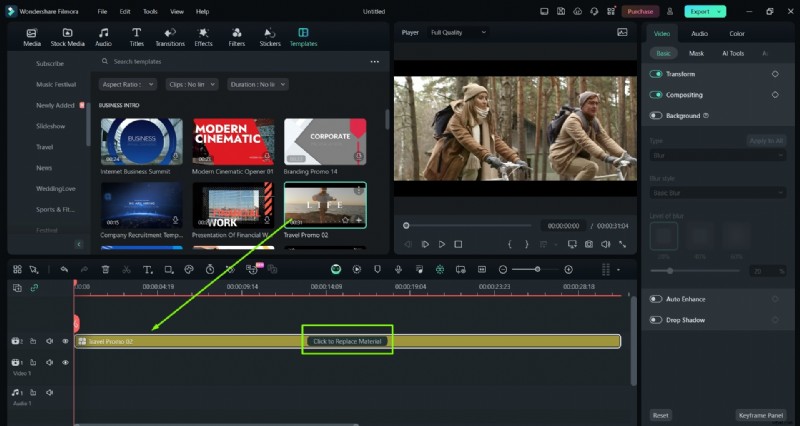800x426 pixels.
Task: Open the color palette tool
Action: (x=189, y=269)
